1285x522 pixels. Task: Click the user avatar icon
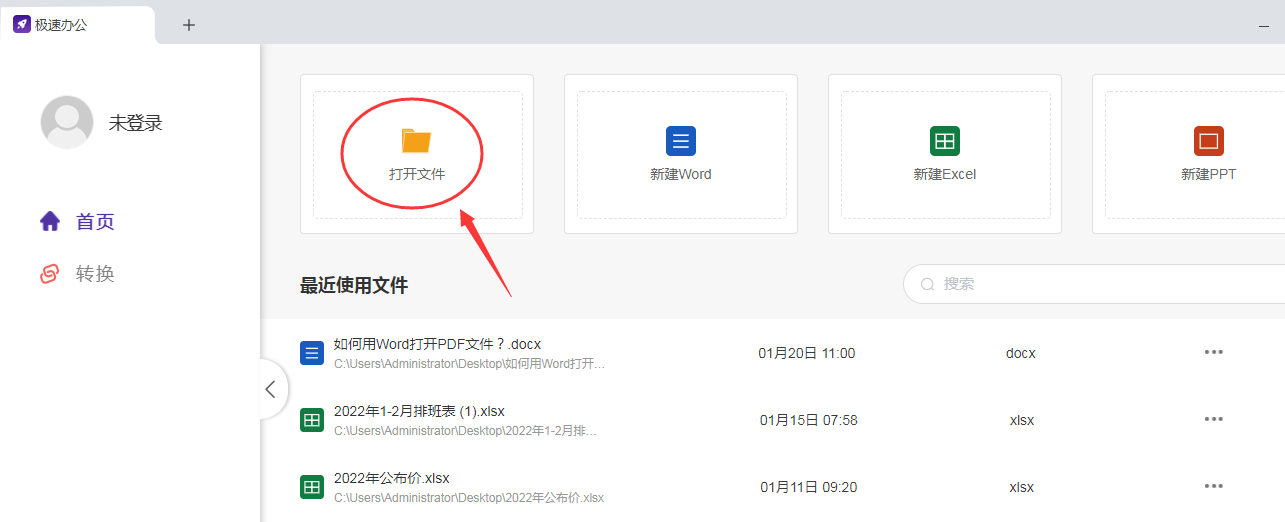coord(67,122)
